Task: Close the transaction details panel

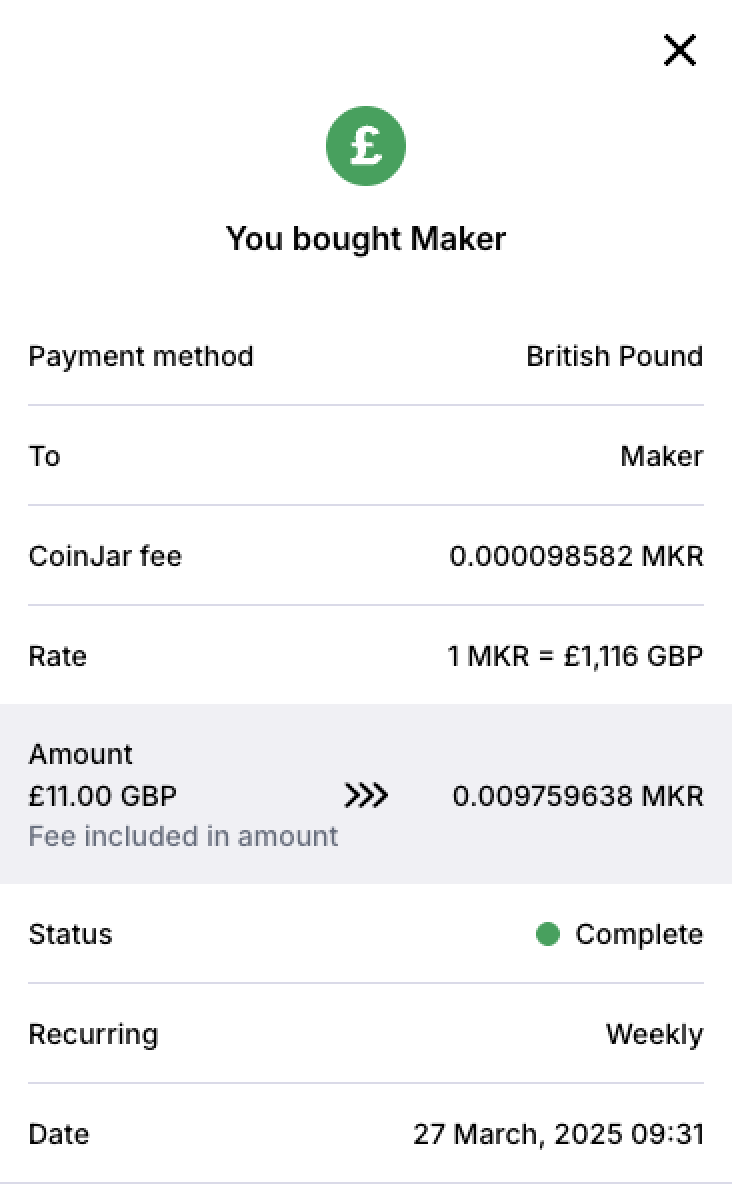Action: pos(679,51)
